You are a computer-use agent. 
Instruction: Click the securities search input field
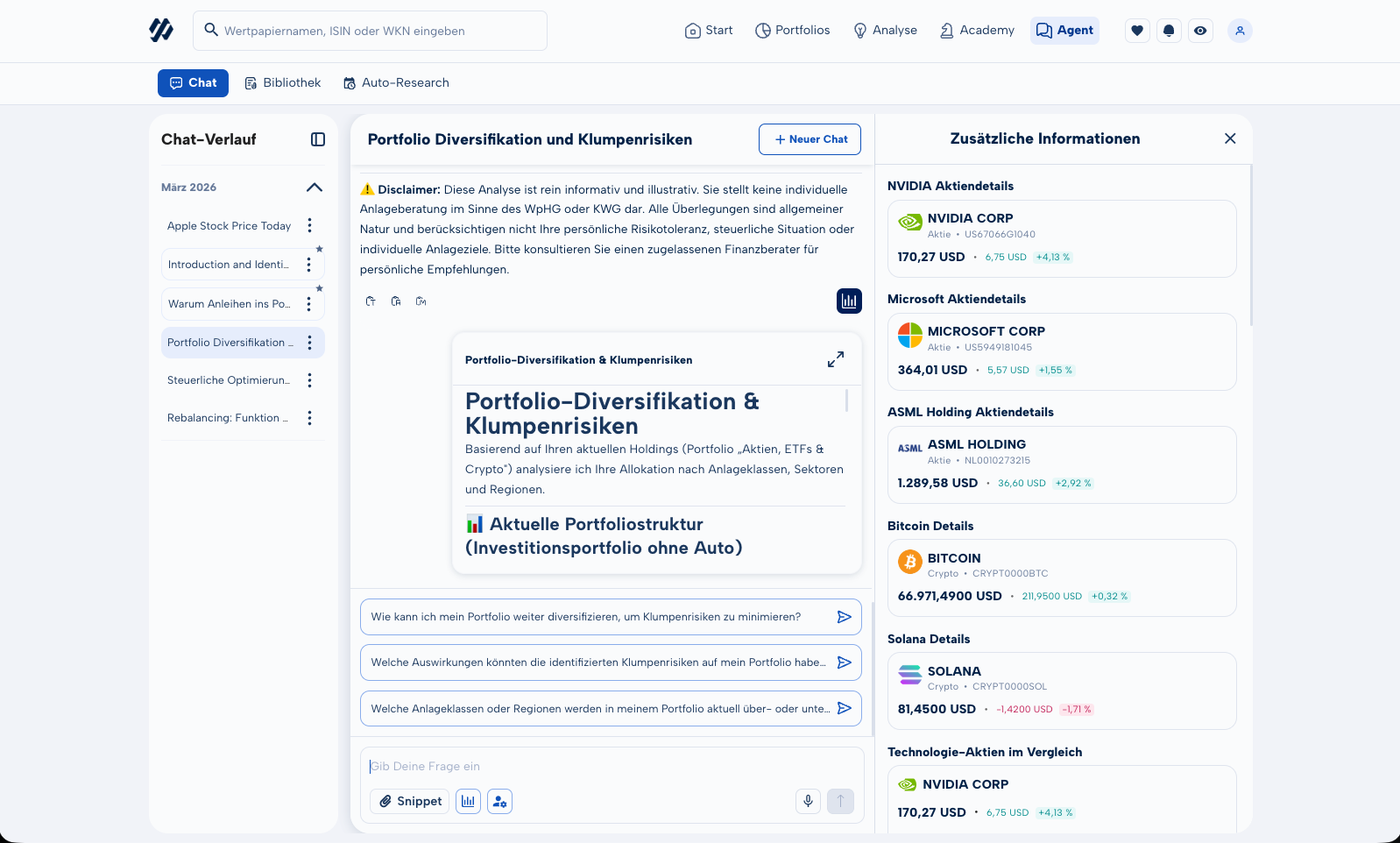pos(371,31)
